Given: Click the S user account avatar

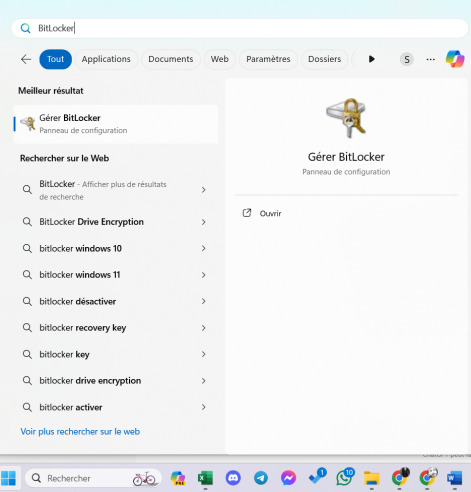Looking at the screenshot, I should coord(407,59).
